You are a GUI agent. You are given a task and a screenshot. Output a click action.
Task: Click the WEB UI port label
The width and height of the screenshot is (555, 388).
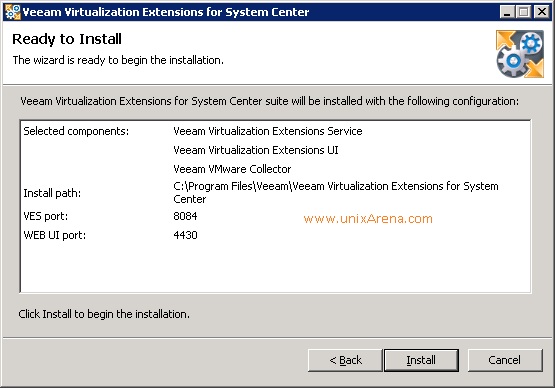(x=55, y=235)
